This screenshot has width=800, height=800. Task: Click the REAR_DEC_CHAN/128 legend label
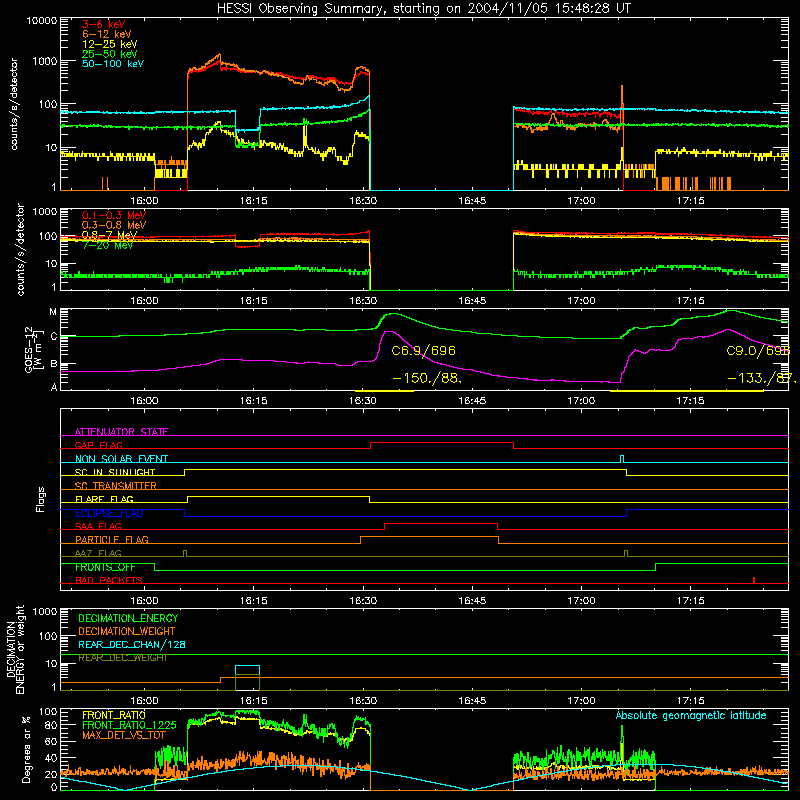(x=132, y=644)
